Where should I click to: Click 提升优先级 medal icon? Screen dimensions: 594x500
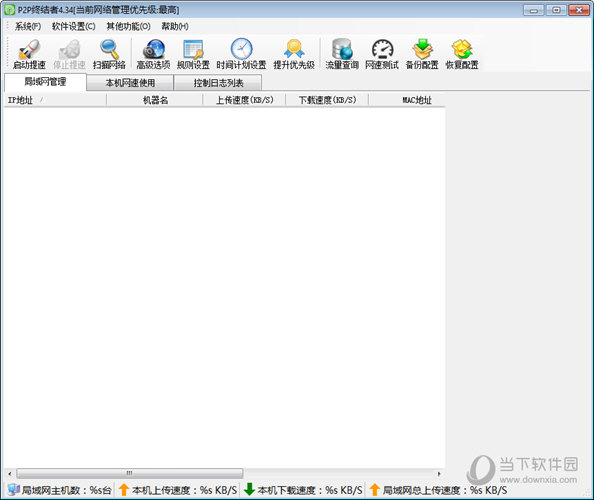click(x=294, y=49)
